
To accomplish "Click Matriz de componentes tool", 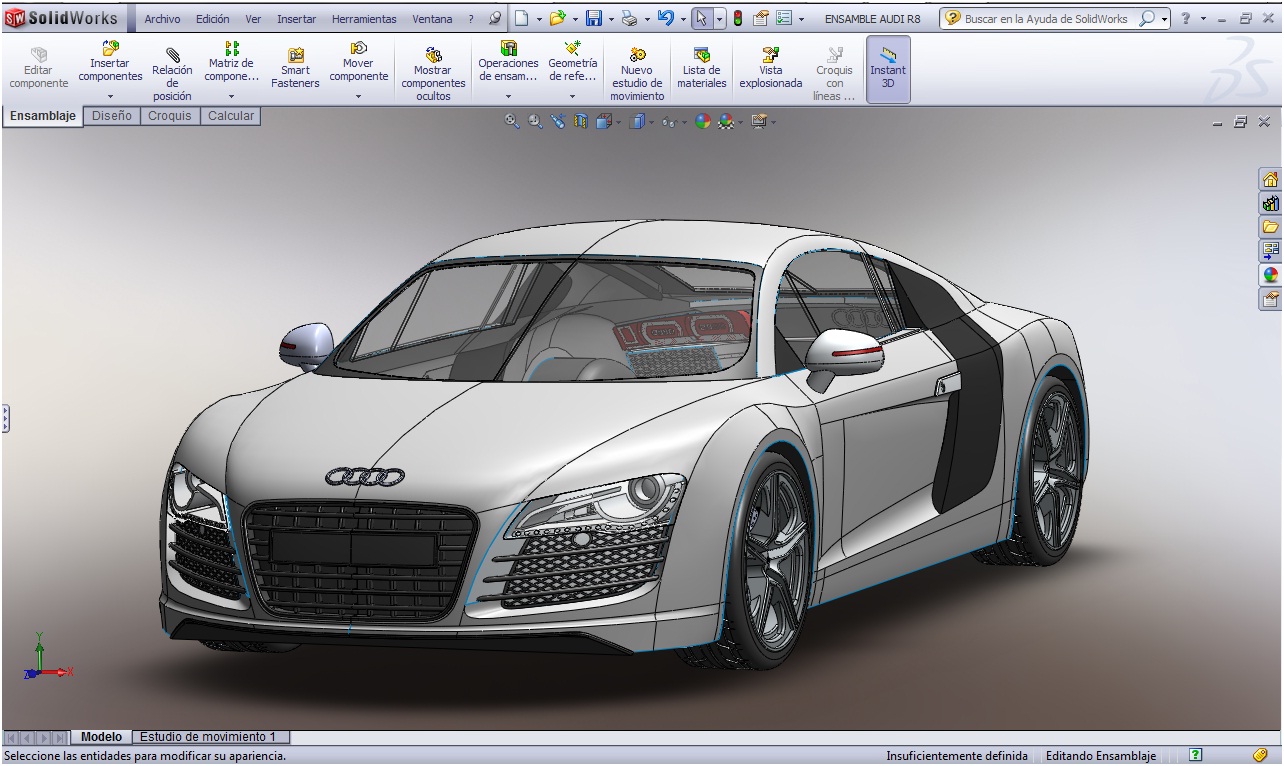I will pyautogui.click(x=231, y=62).
